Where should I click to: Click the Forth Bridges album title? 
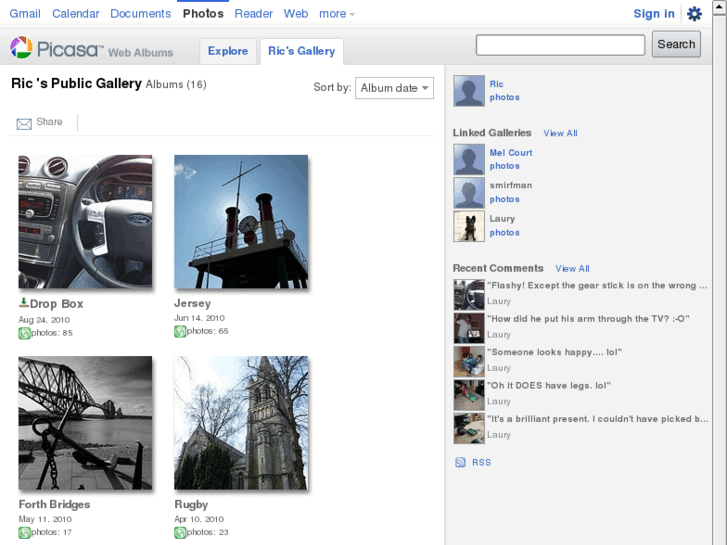click(x=54, y=505)
